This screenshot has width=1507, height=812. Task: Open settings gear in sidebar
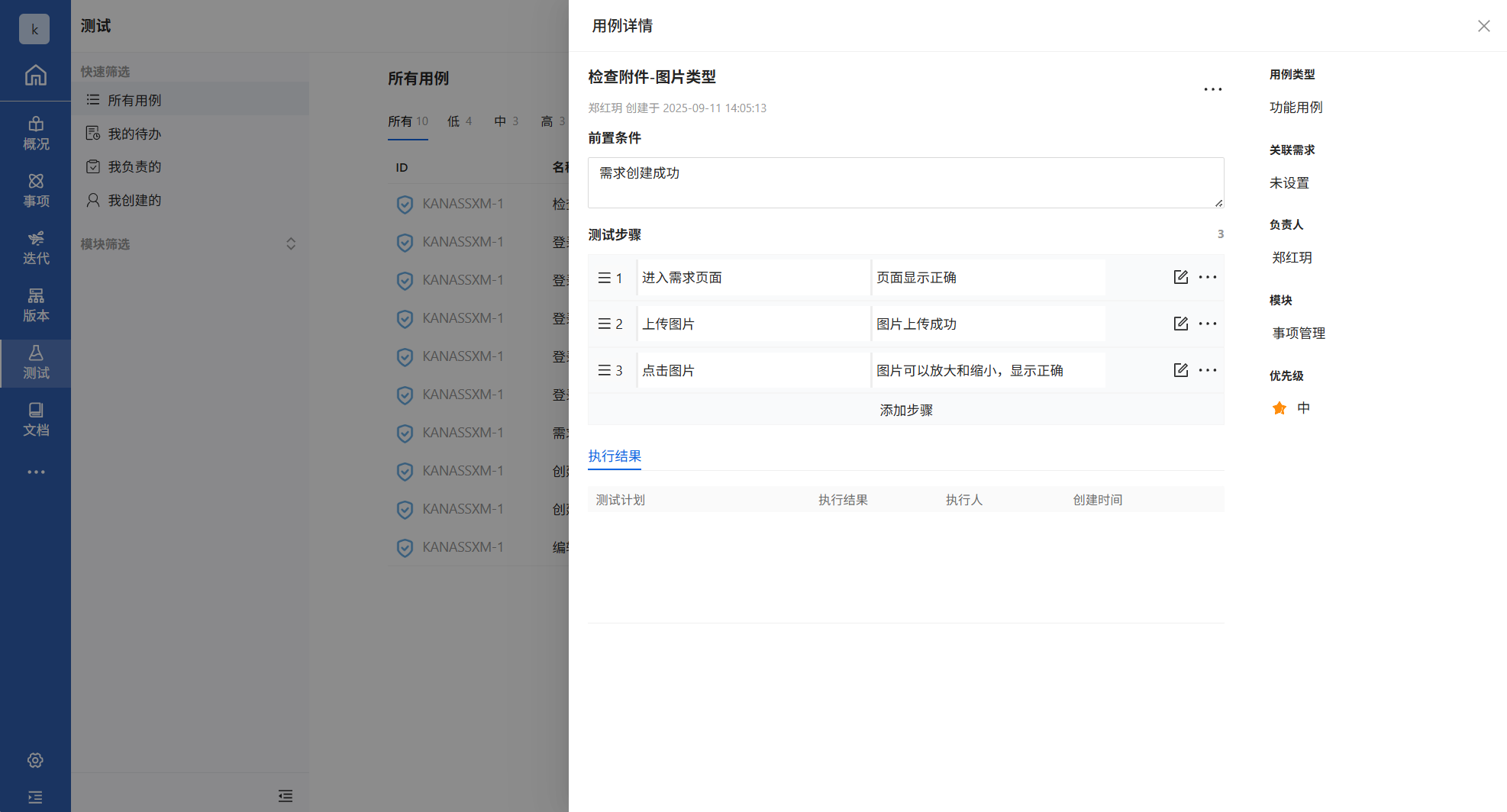tap(35, 760)
